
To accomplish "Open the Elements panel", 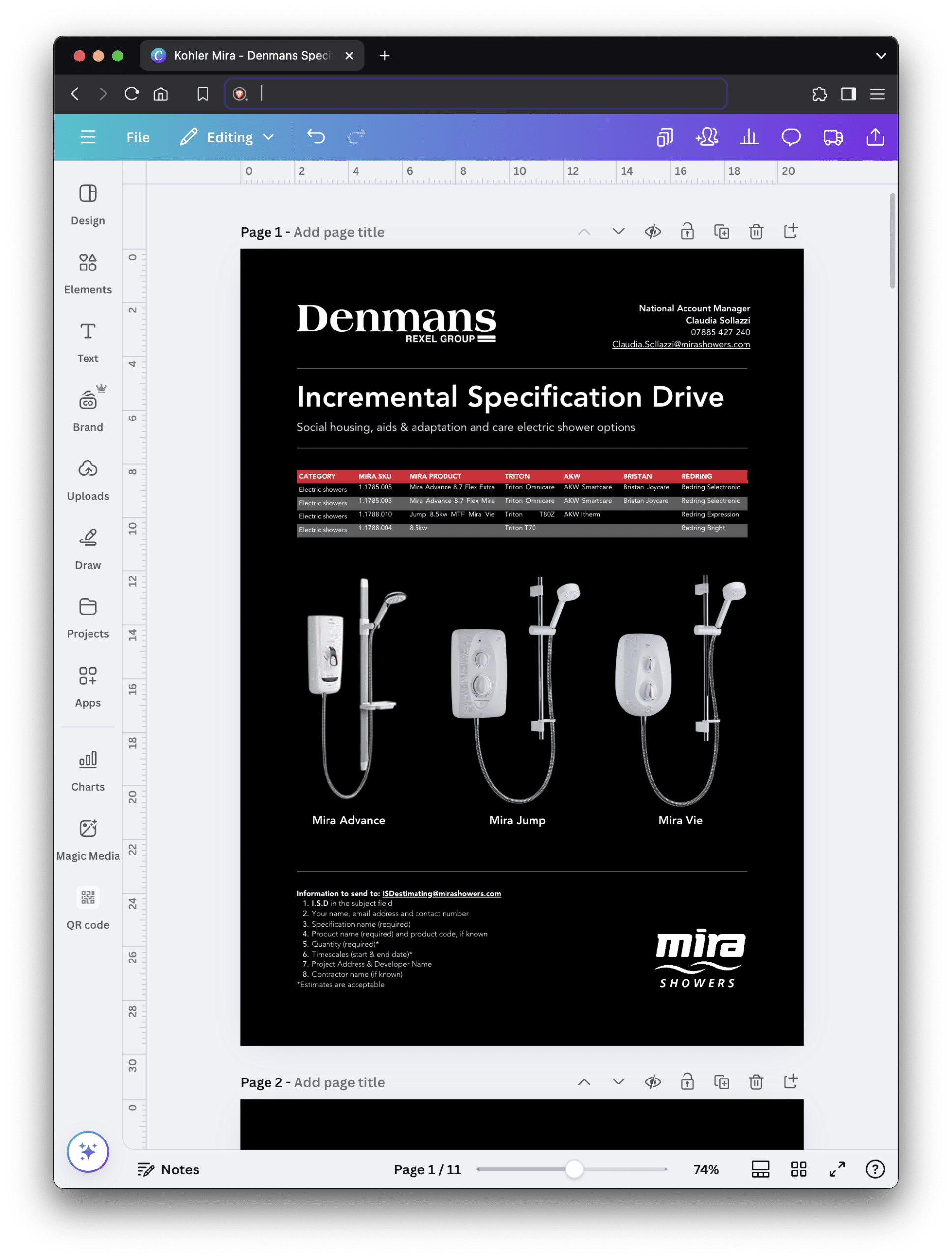I will (88, 273).
